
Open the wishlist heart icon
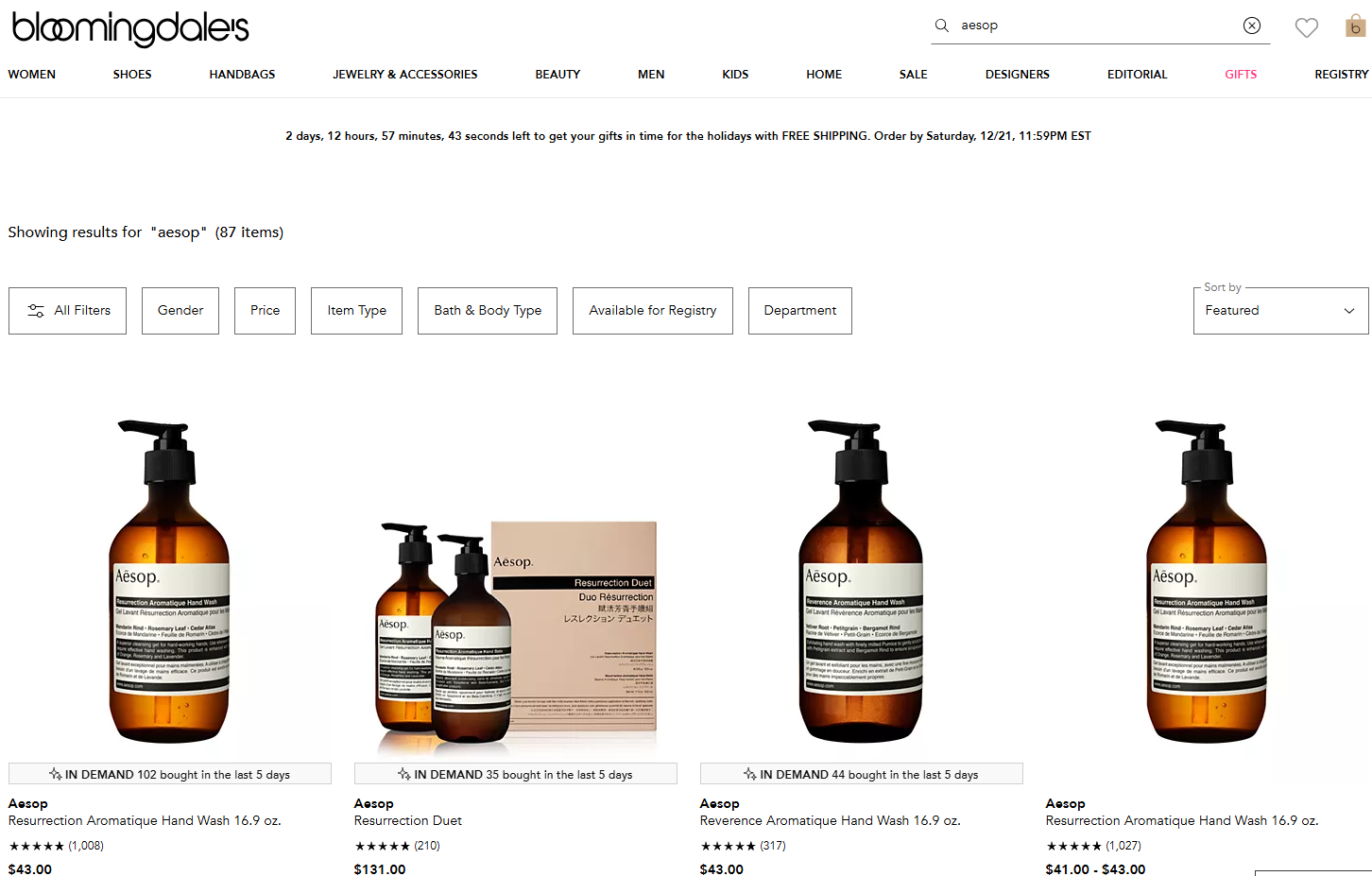[x=1307, y=27]
